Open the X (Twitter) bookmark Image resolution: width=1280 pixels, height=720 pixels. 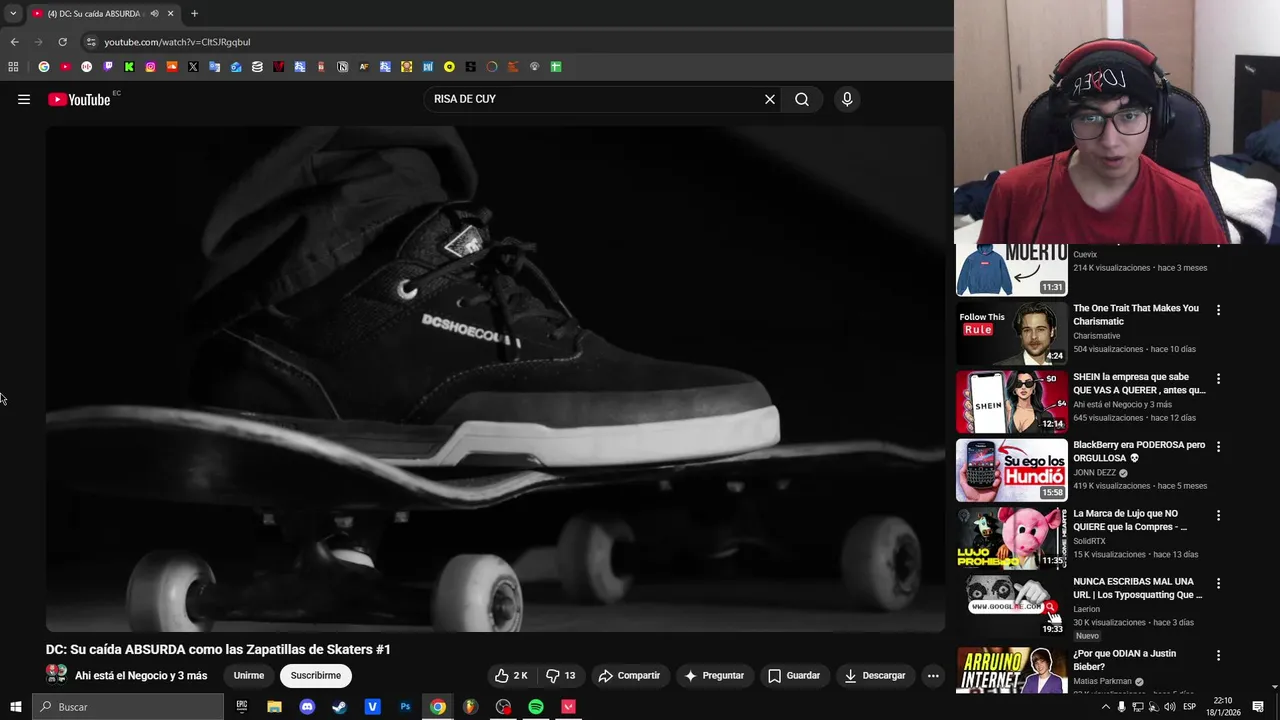point(193,67)
